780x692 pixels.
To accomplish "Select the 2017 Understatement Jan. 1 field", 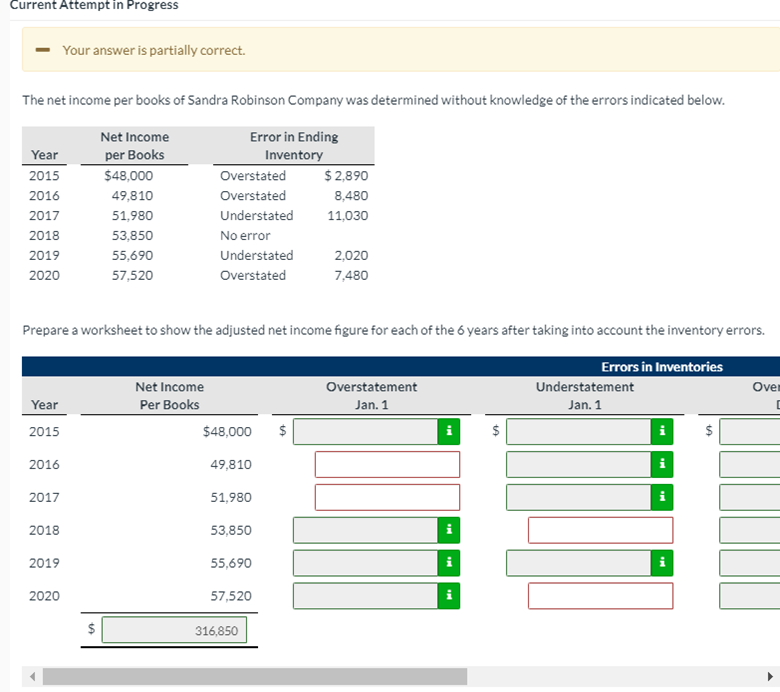I will pyautogui.click(x=579, y=497).
